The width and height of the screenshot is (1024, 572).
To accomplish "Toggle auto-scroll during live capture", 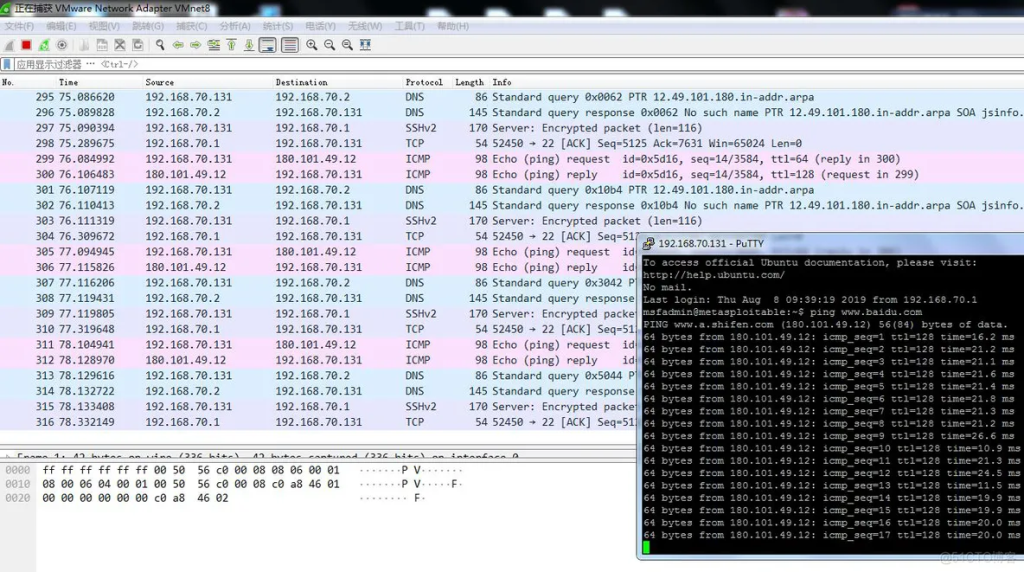I will (268, 45).
